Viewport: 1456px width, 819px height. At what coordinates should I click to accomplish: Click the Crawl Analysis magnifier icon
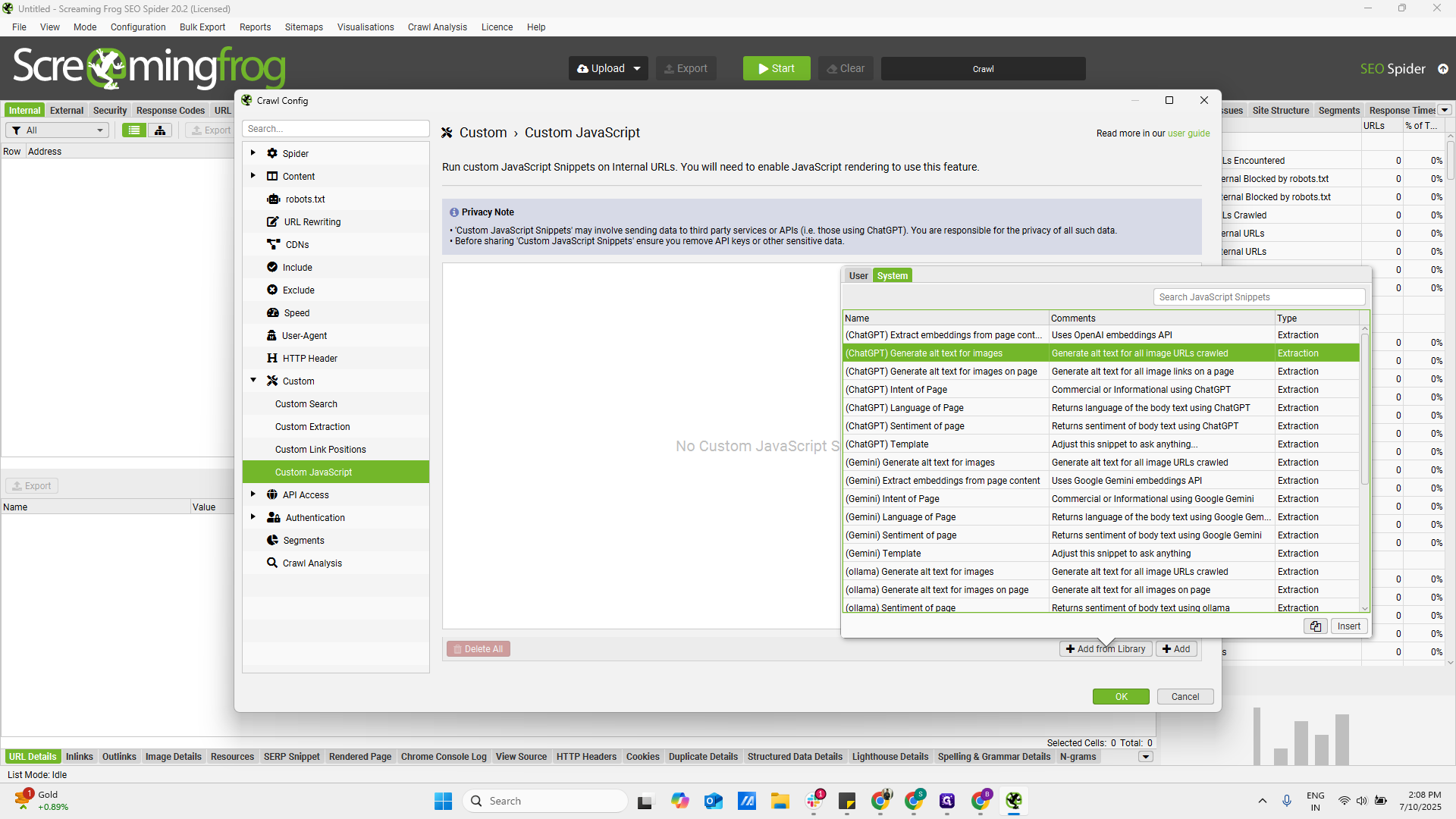click(272, 563)
